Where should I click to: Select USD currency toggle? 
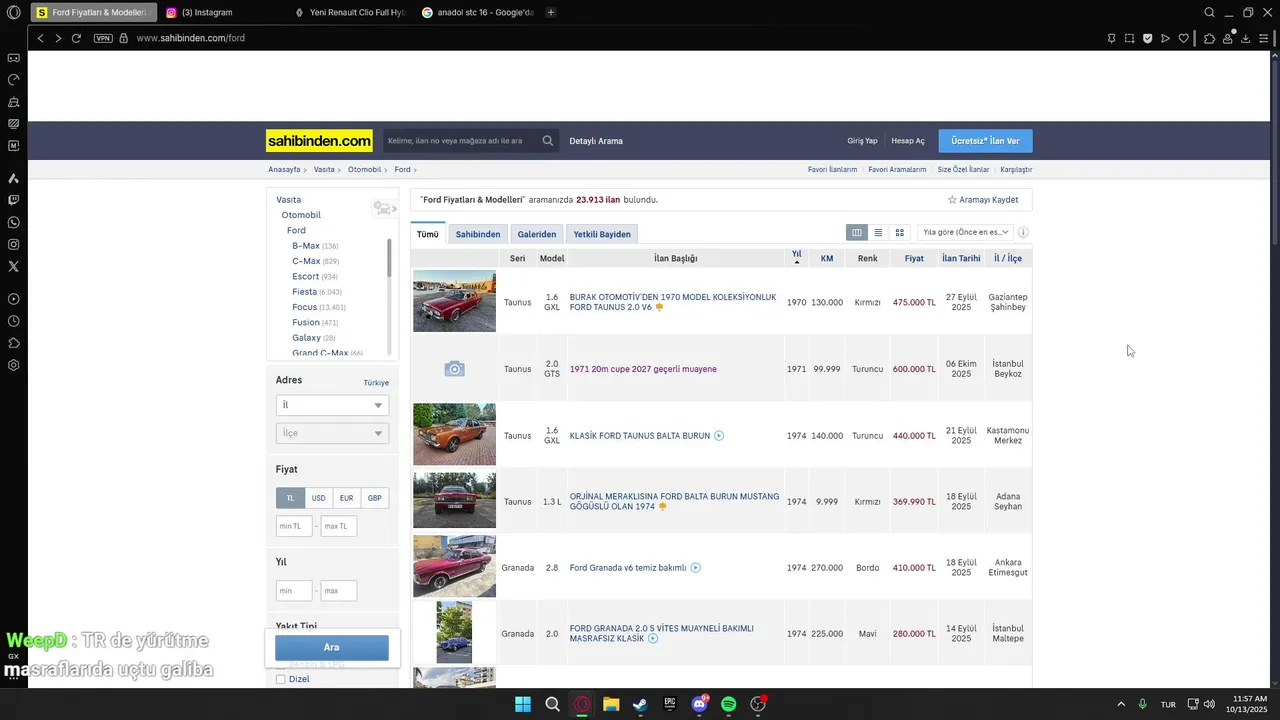pos(318,498)
